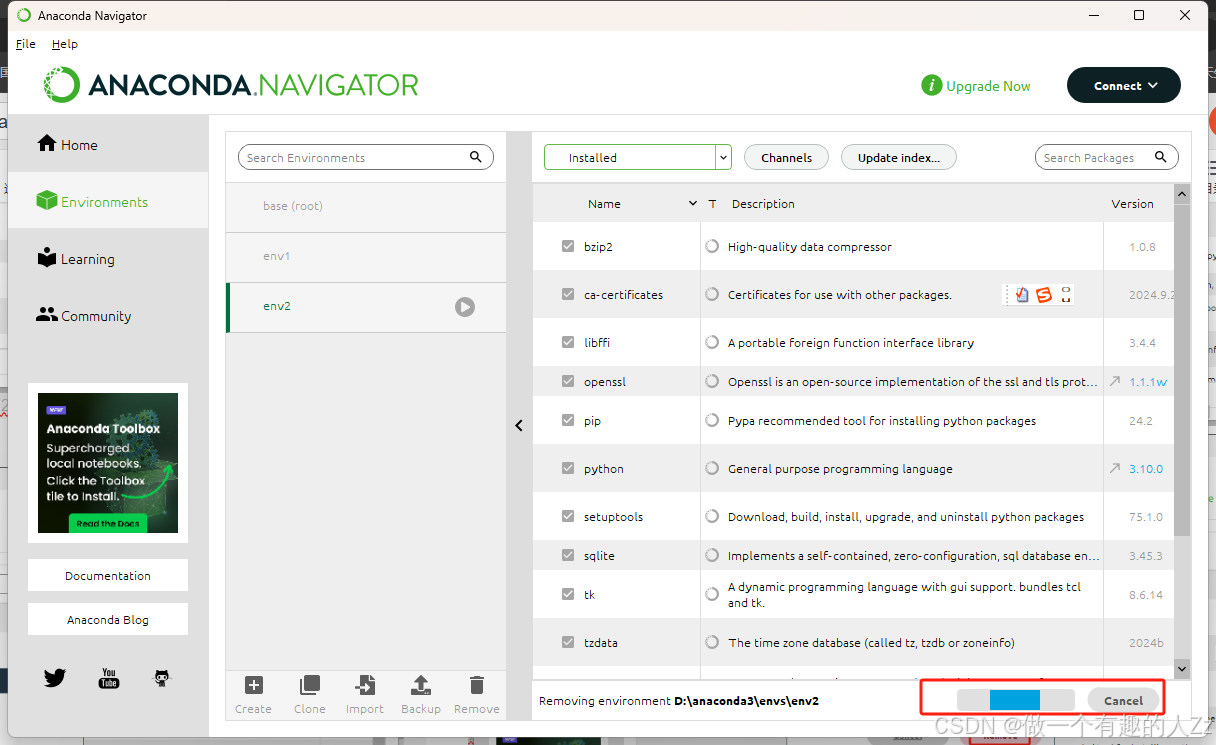Toggle the bzip2 package checkbox
Image resolution: width=1216 pixels, height=745 pixels.
tap(568, 246)
